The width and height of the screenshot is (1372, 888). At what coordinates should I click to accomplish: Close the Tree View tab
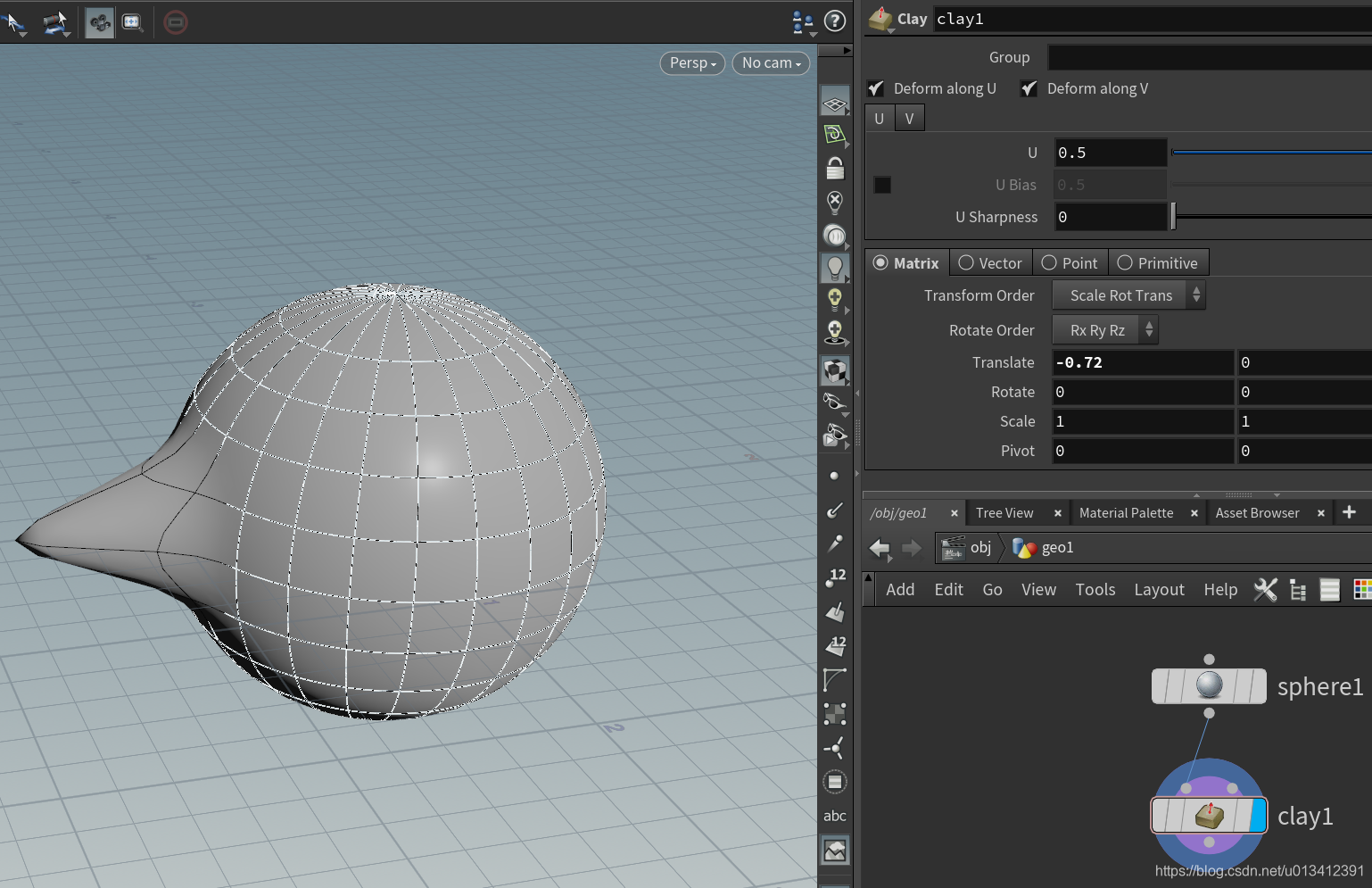point(1058,513)
